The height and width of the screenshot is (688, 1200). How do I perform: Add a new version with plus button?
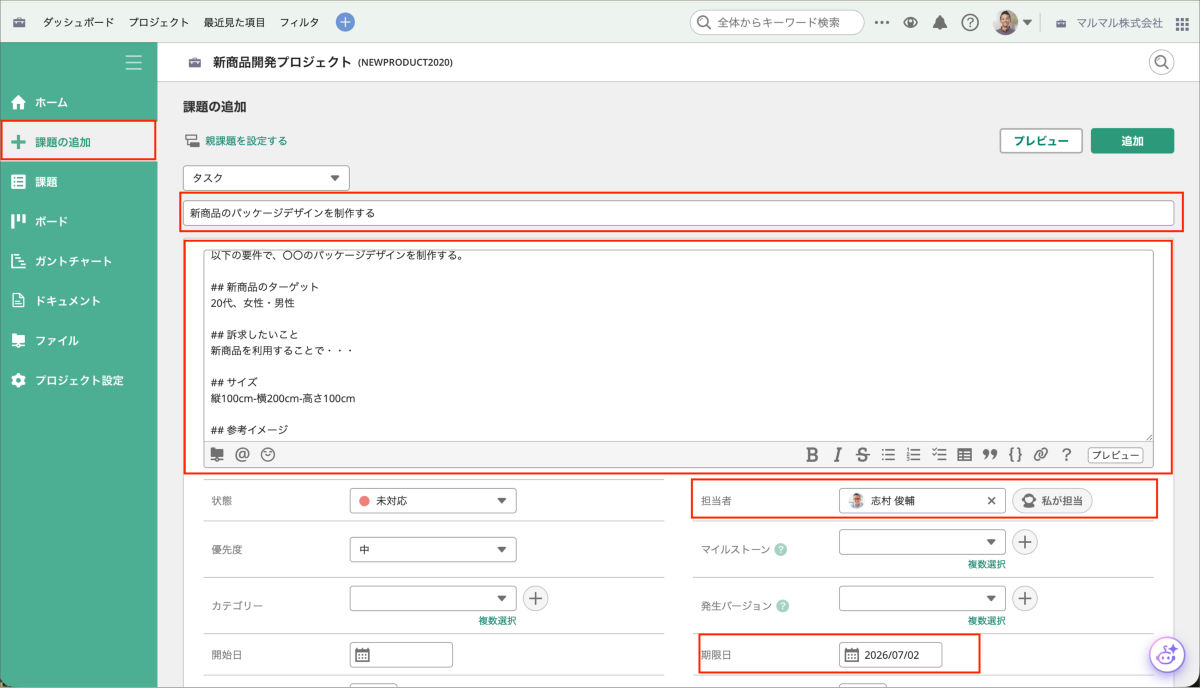(1025, 598)
